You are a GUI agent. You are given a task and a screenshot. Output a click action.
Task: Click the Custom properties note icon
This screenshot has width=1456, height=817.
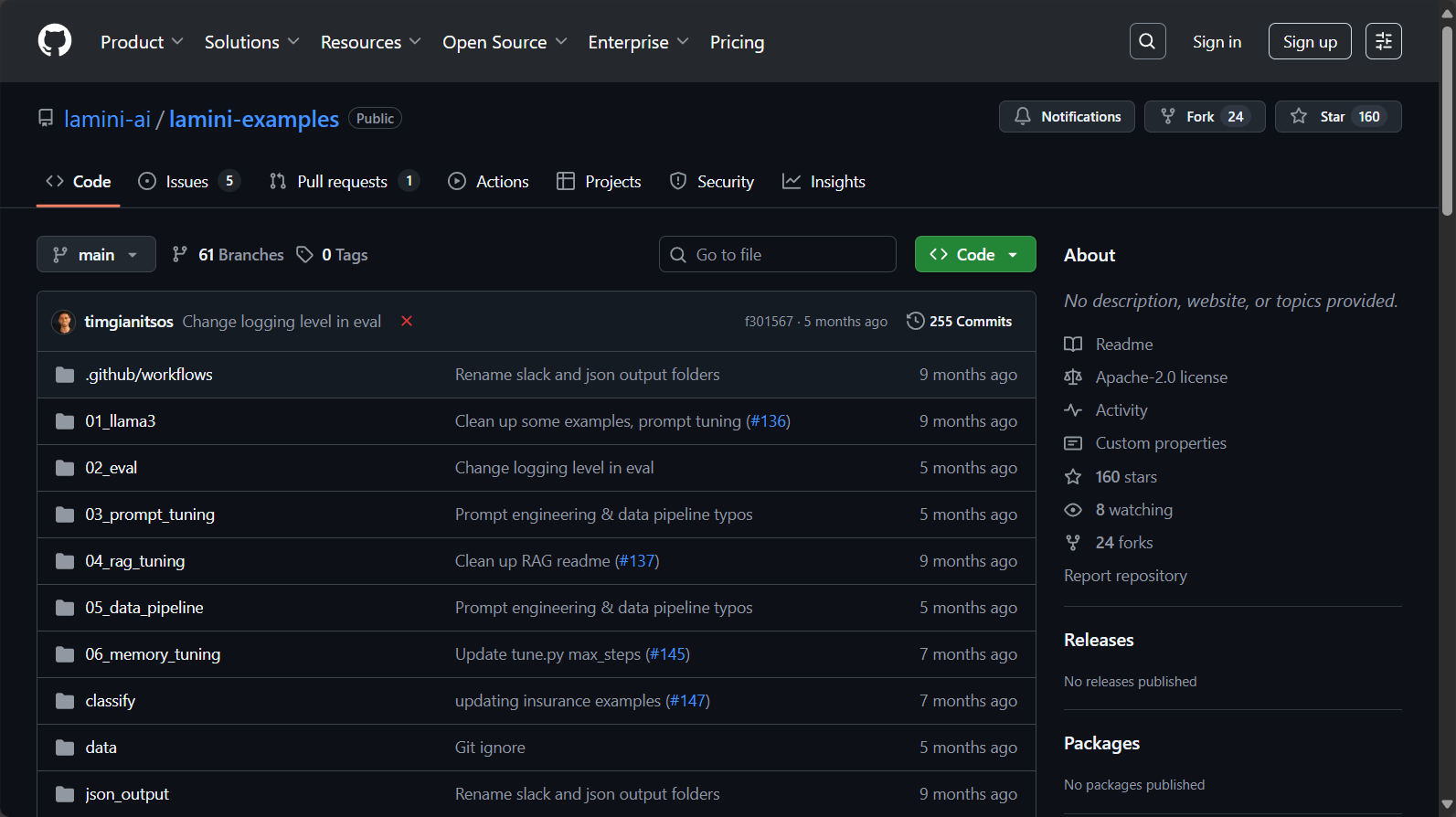point(1073,443)
